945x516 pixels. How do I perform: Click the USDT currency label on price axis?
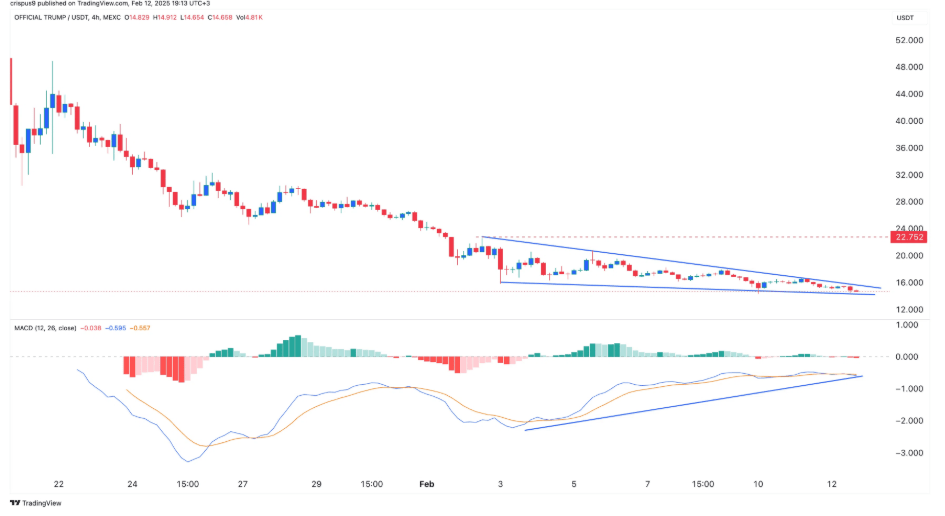point(905,17)
